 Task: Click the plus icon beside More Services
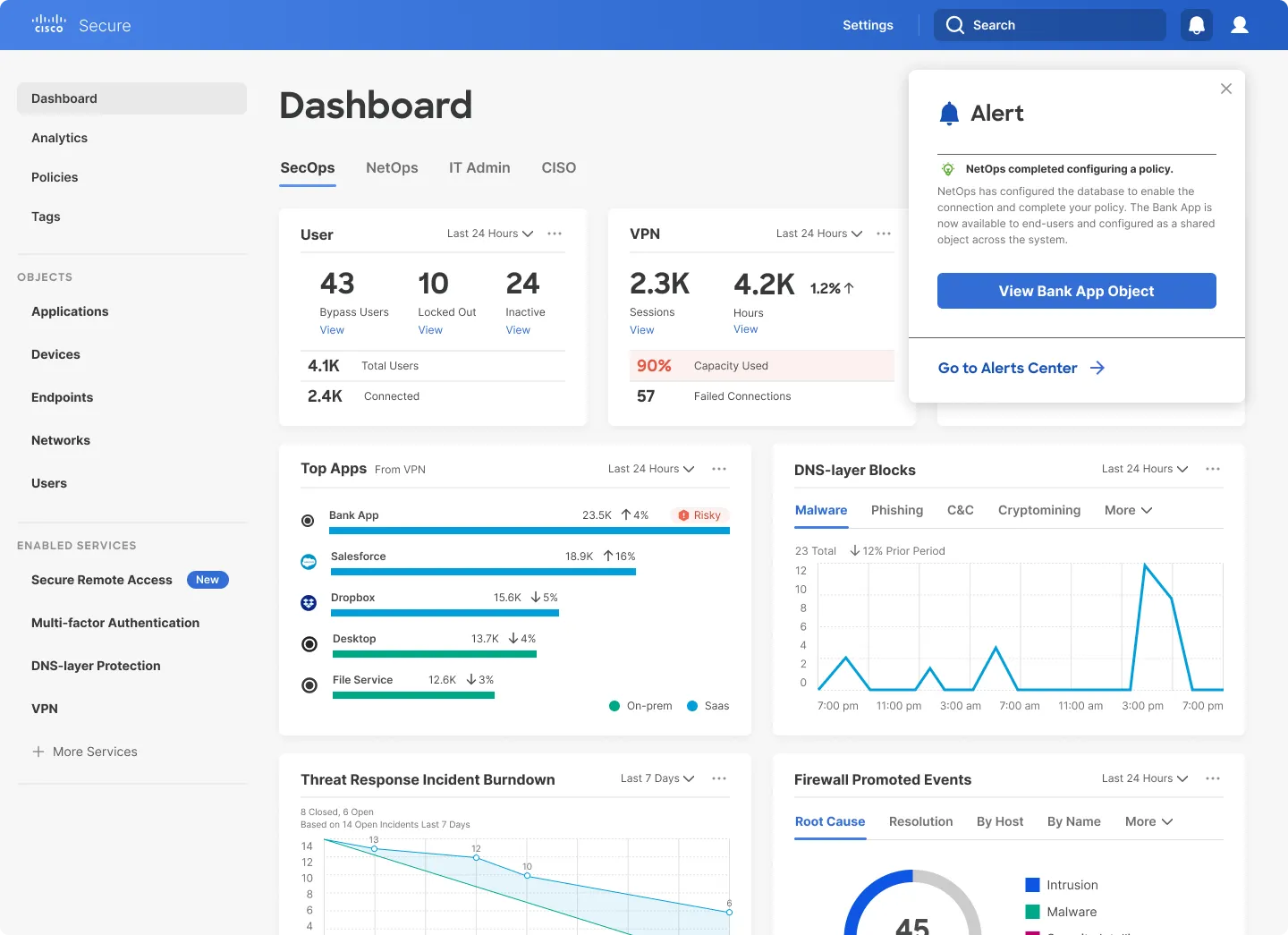pyautogui.click(x=38, y=752)
